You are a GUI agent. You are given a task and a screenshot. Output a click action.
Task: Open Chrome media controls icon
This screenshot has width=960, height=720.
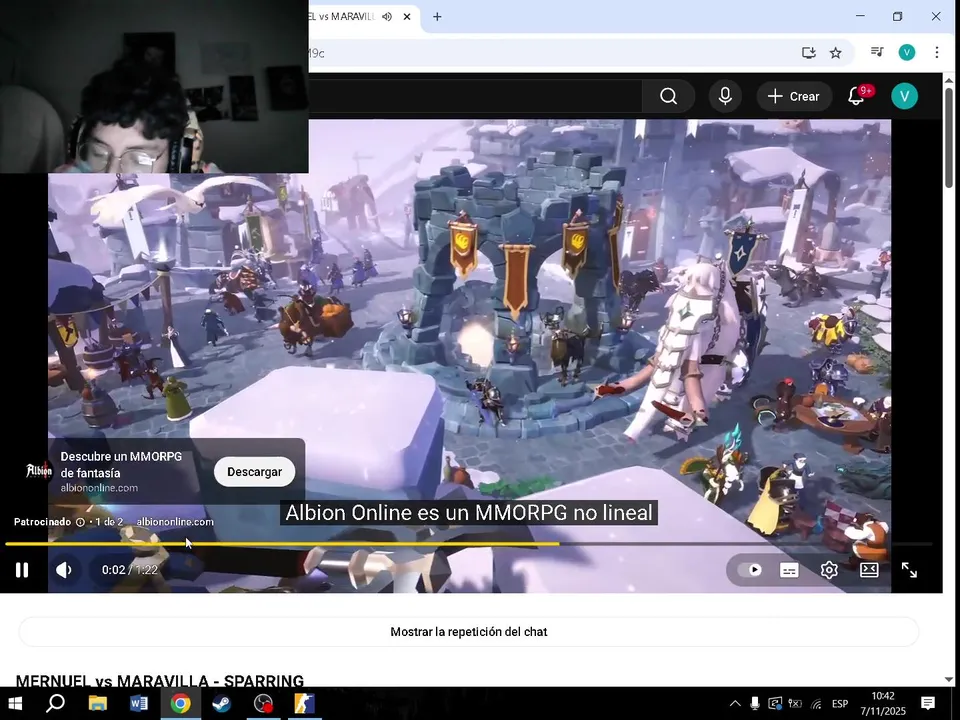877,53
